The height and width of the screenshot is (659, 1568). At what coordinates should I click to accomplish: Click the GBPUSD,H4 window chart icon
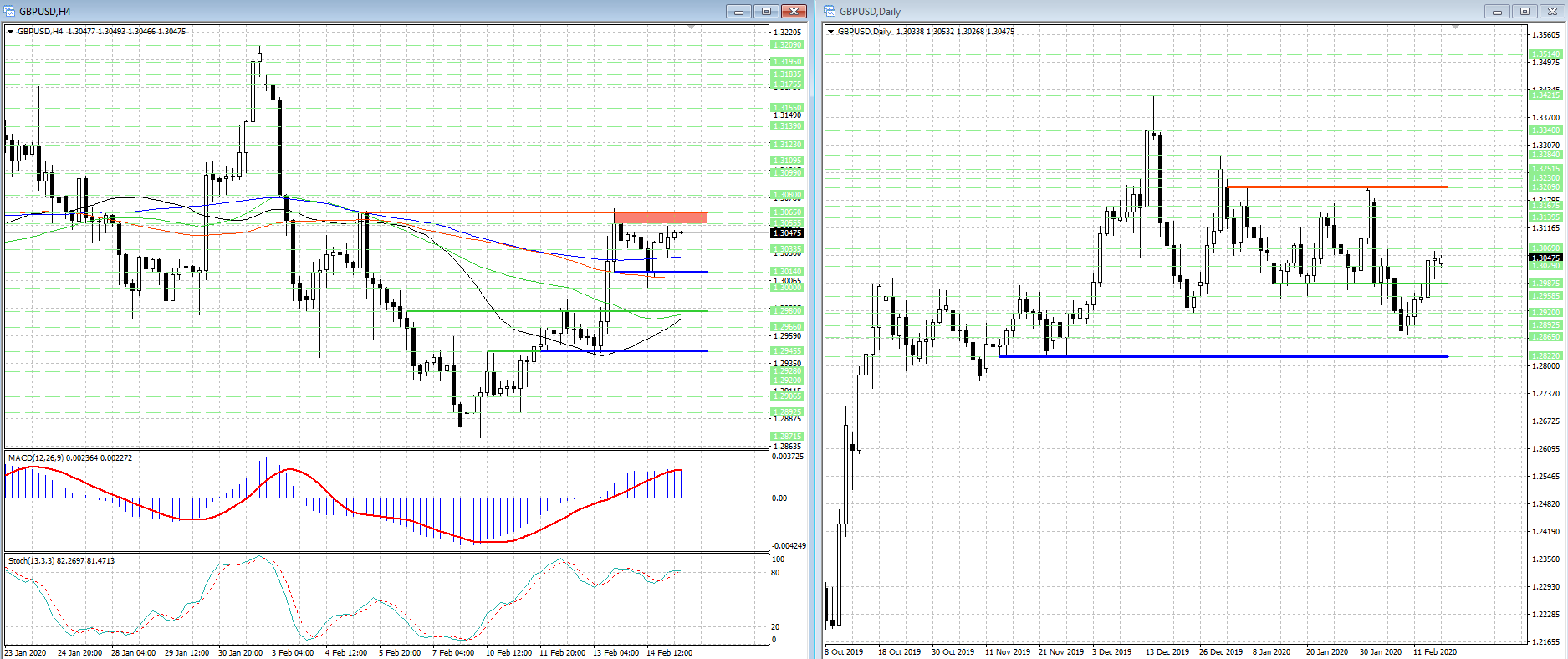tap(10, 11)
